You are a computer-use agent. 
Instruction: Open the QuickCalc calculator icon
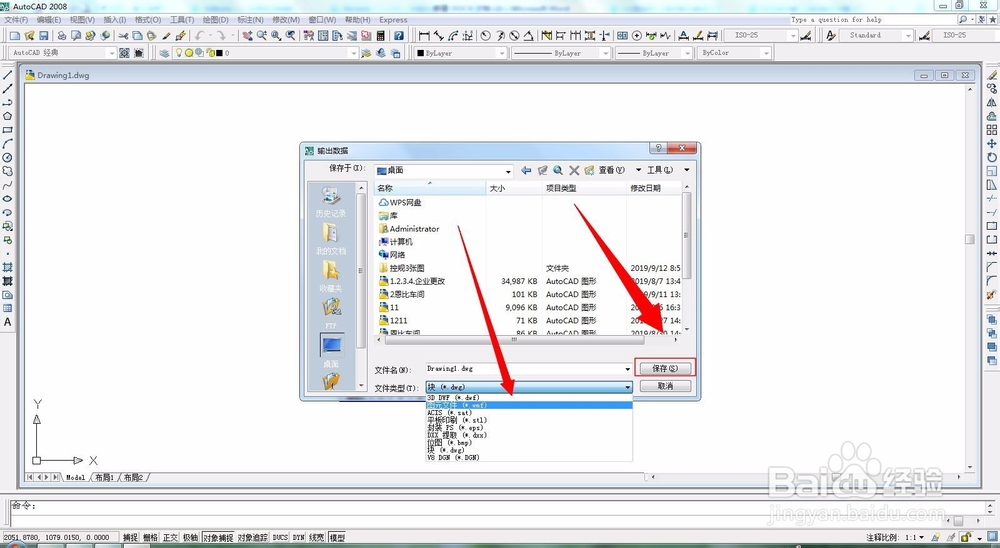pyautogui.click(x=381, y=36)
